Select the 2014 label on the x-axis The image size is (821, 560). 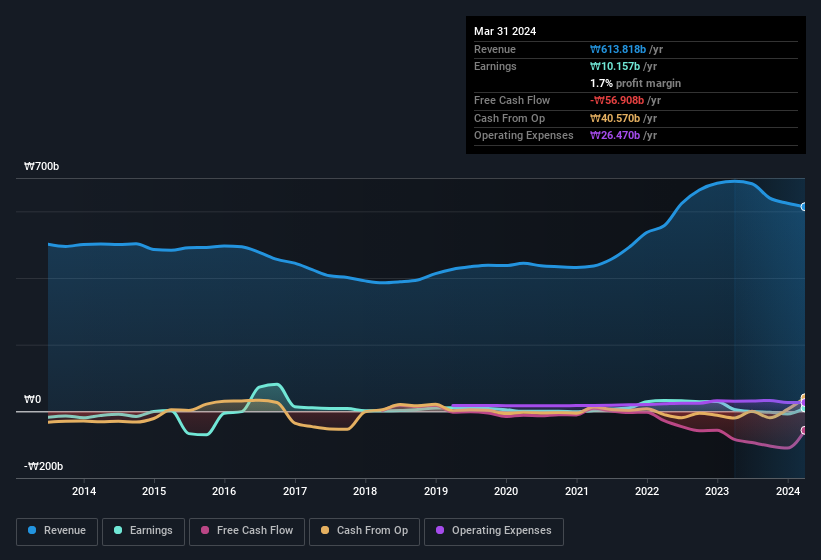[x=84, y=491]
